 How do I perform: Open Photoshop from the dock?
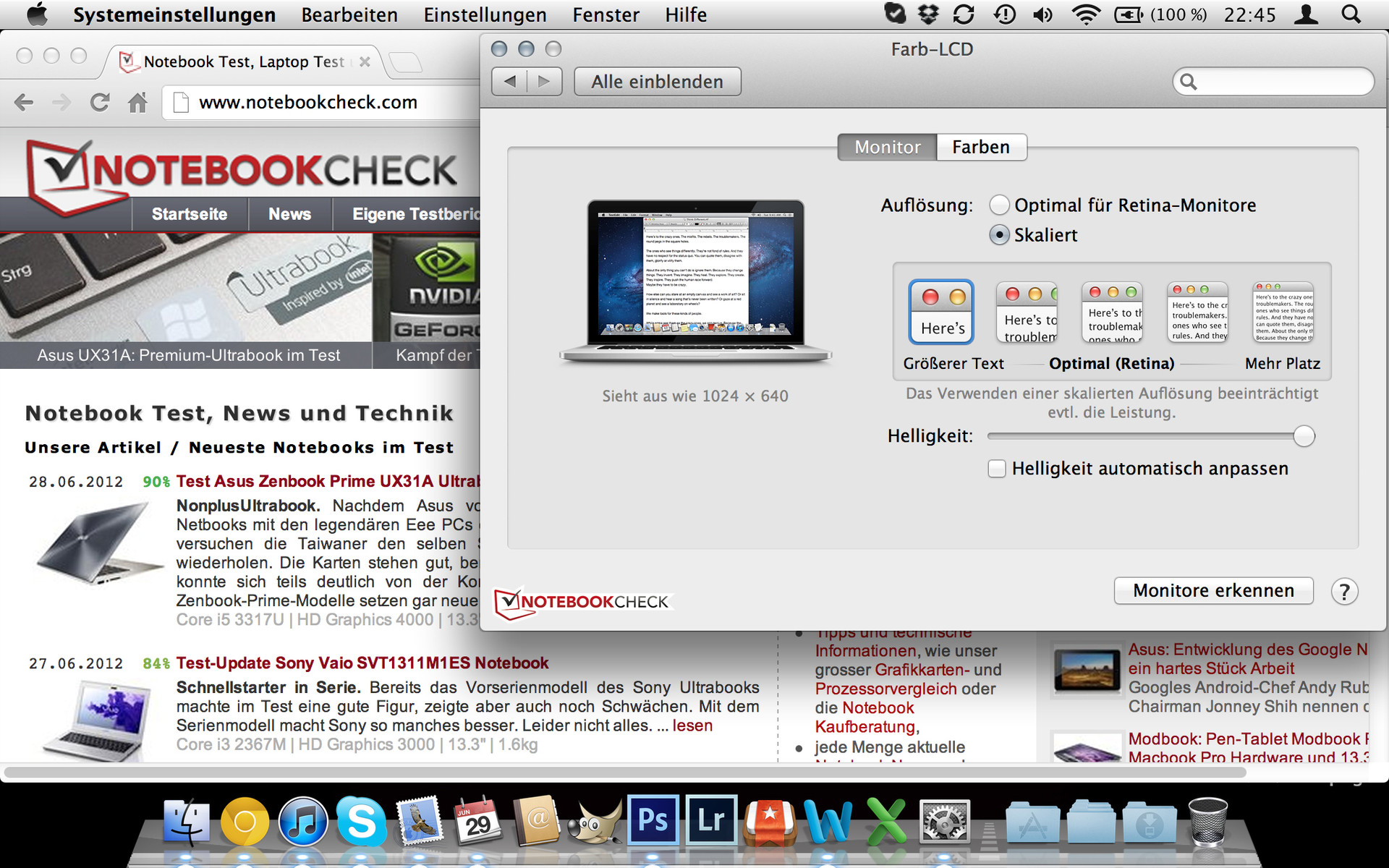coord(653,820)
